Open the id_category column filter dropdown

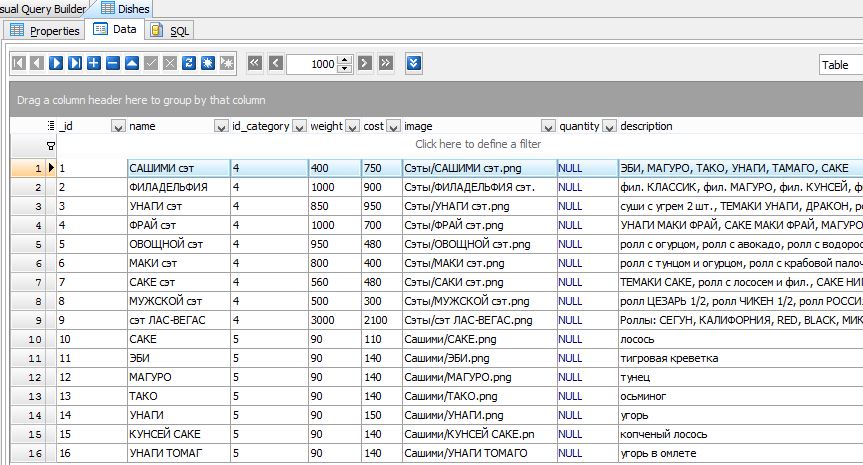(x=299, y=127)
